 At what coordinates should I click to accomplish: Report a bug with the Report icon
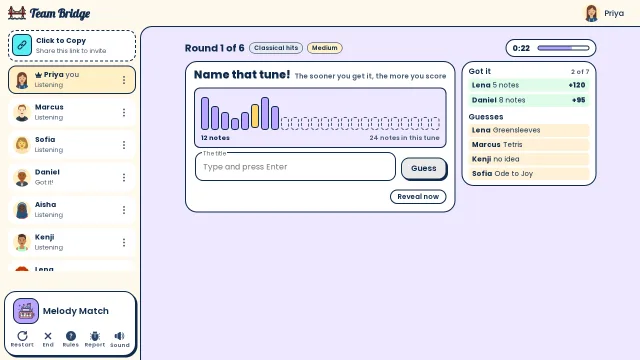point(95,339)
